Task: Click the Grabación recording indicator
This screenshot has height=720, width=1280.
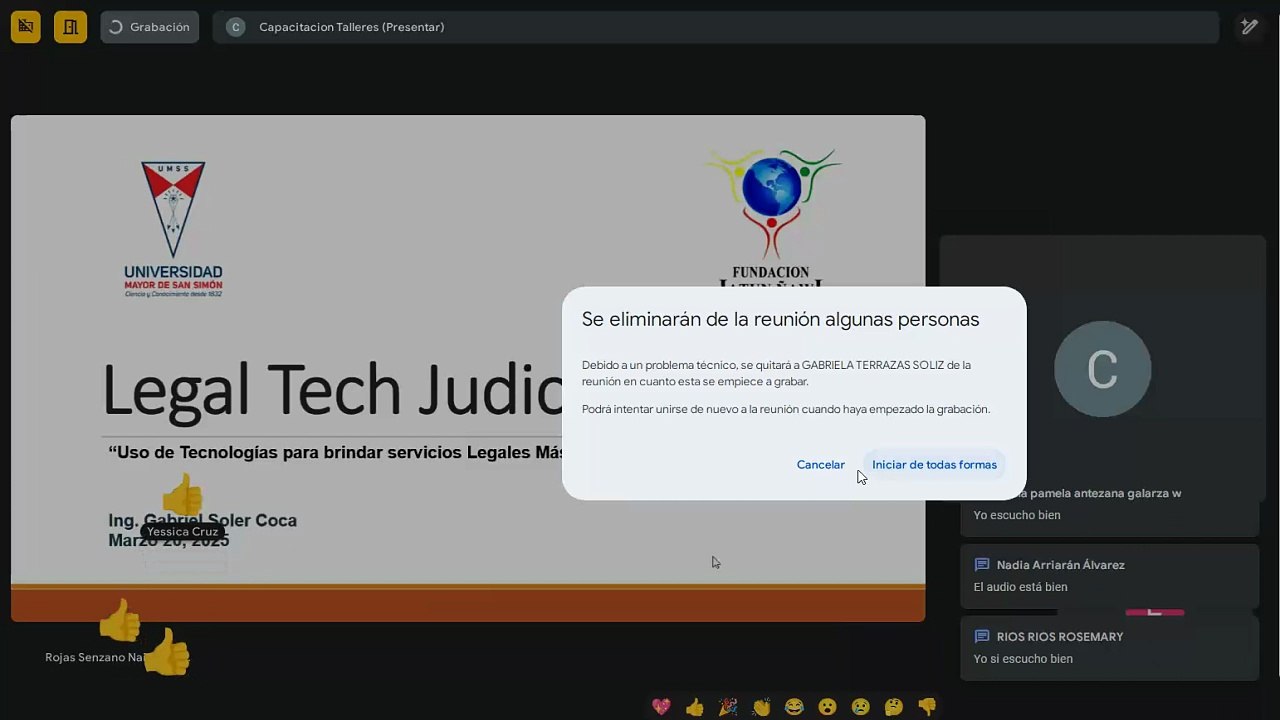Action: pyautogui.click(x=150, y=27)
